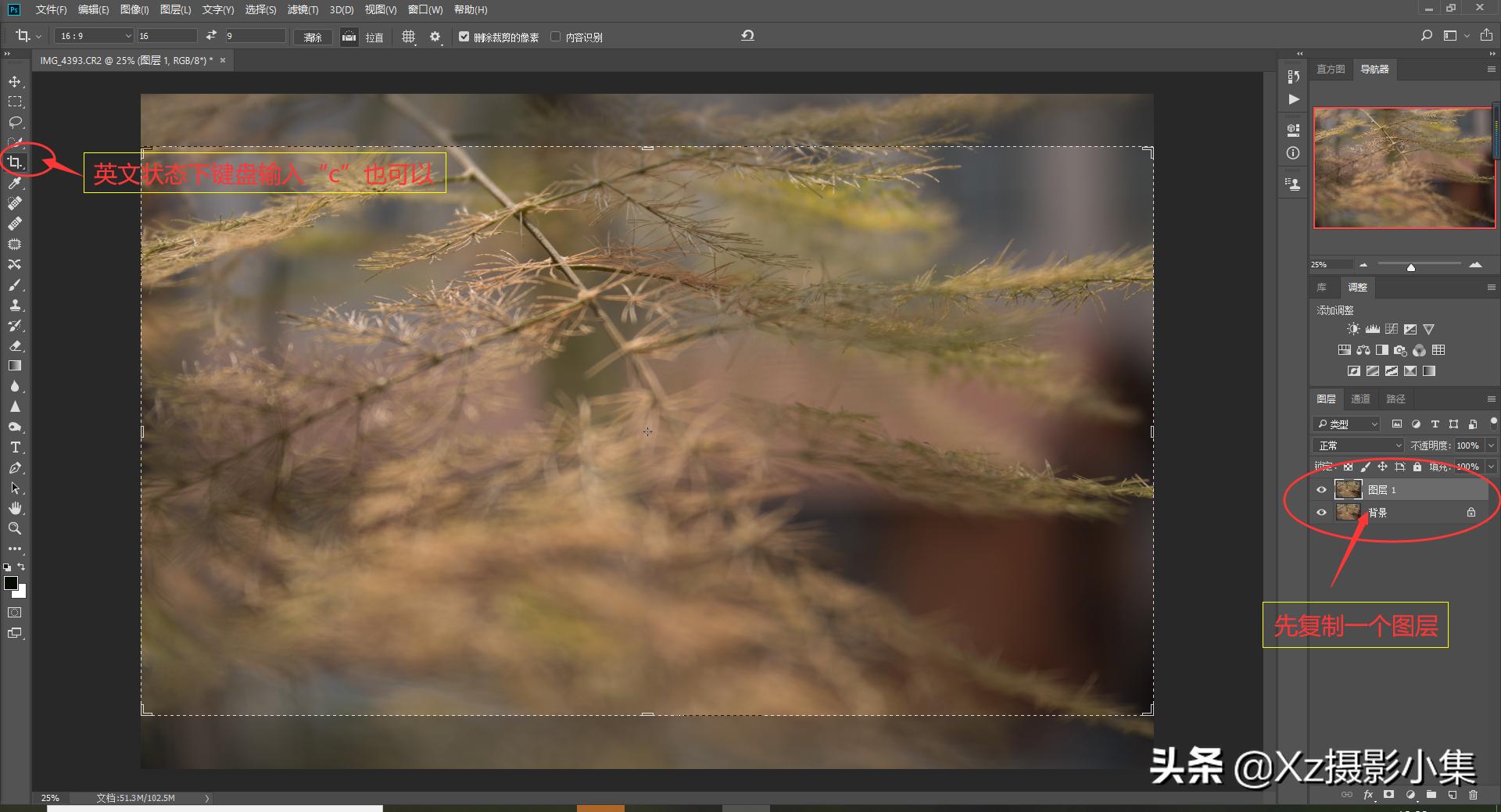Open the 正常 blend mode dropdown
The image size is (1501, 812).
tap(1358, 445)
